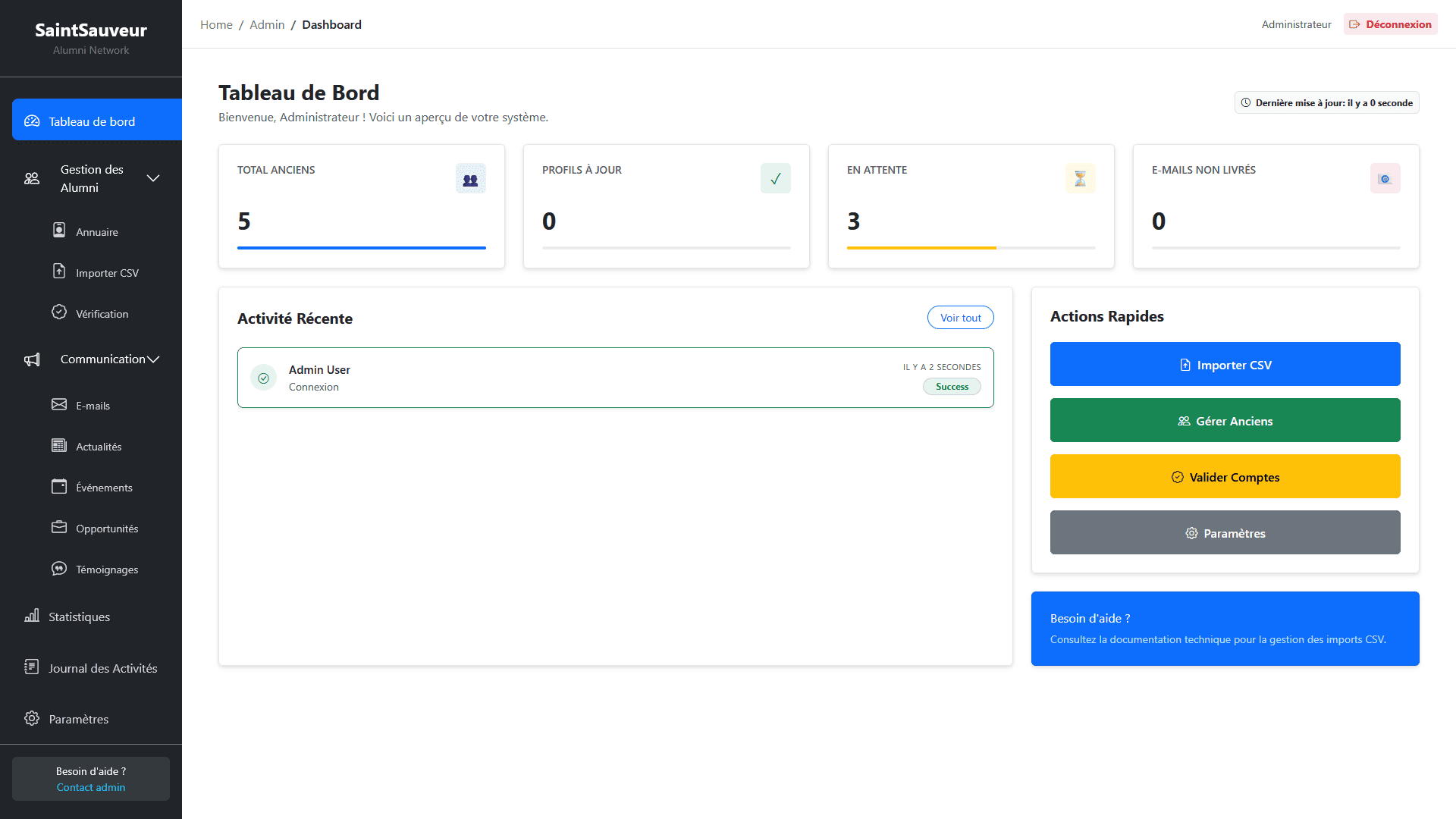Click the success check icon beside Admin User
1456x819 pixels.
tap(263, 378)
